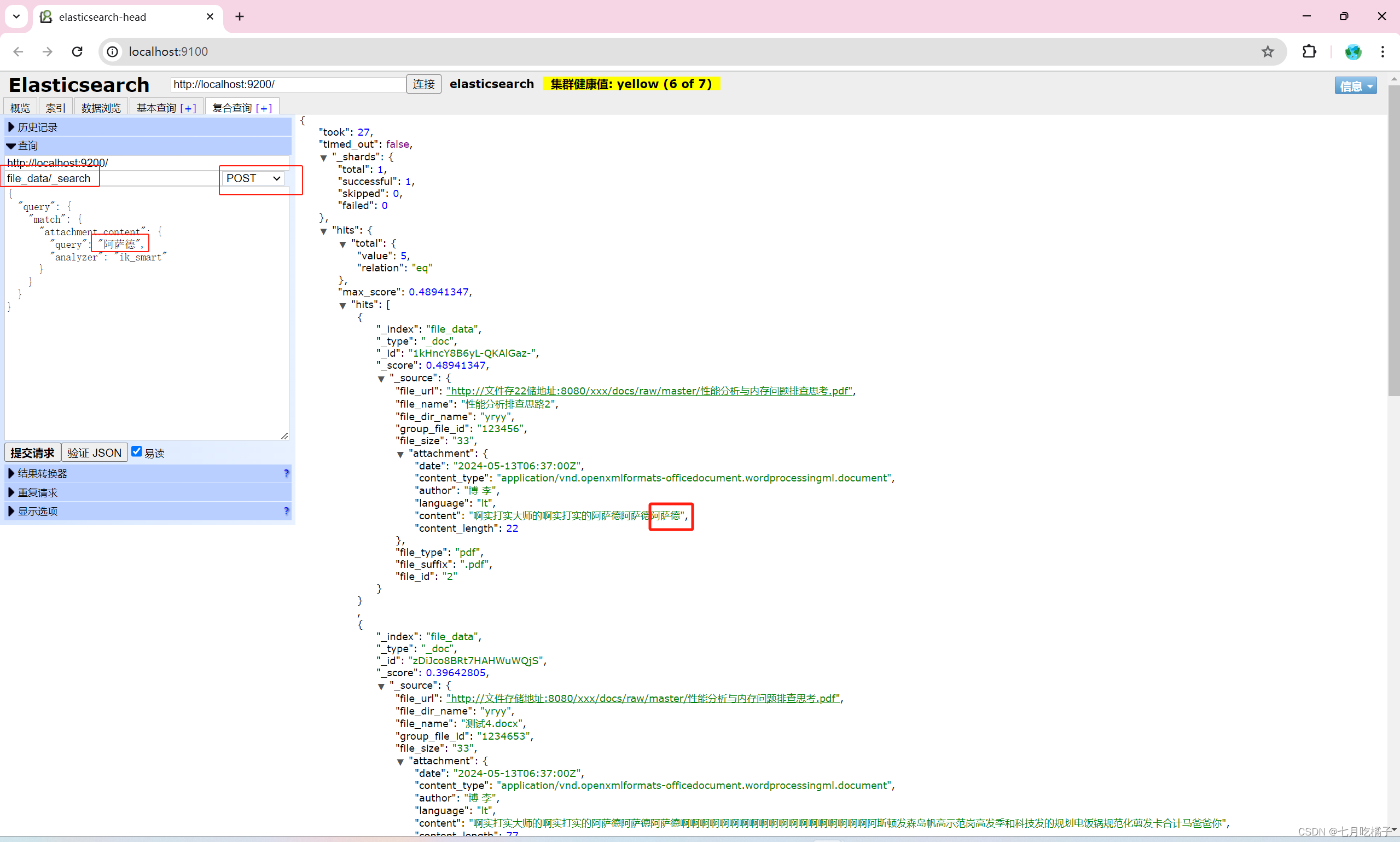Toggle the 易读 checkbox
This screenshot has height=842, width=1400.
pos(137,452)
